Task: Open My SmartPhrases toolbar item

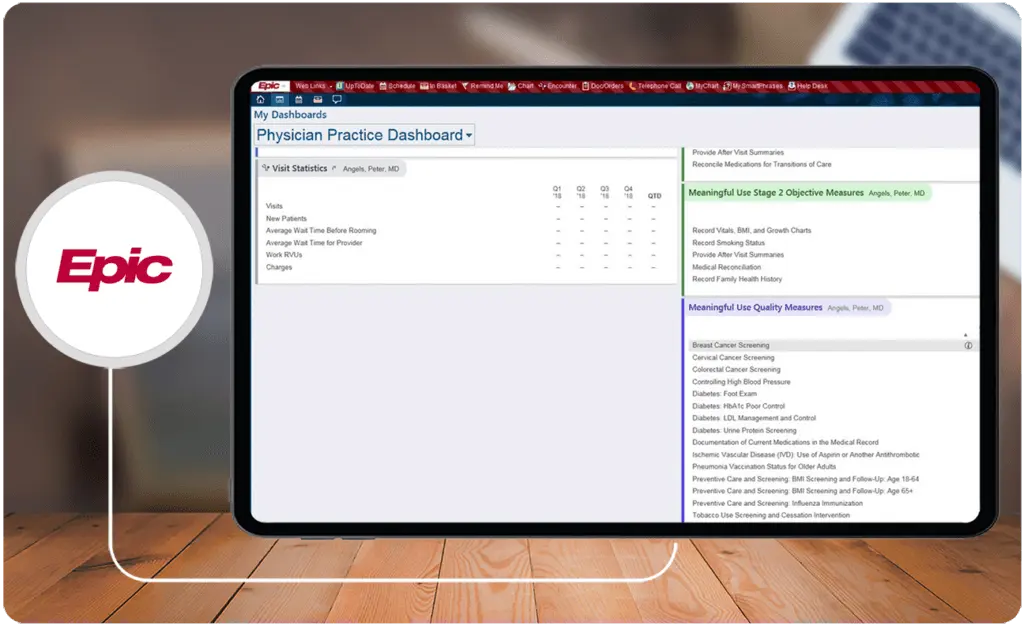Action: pyautogui.click(x=753, y=86)
